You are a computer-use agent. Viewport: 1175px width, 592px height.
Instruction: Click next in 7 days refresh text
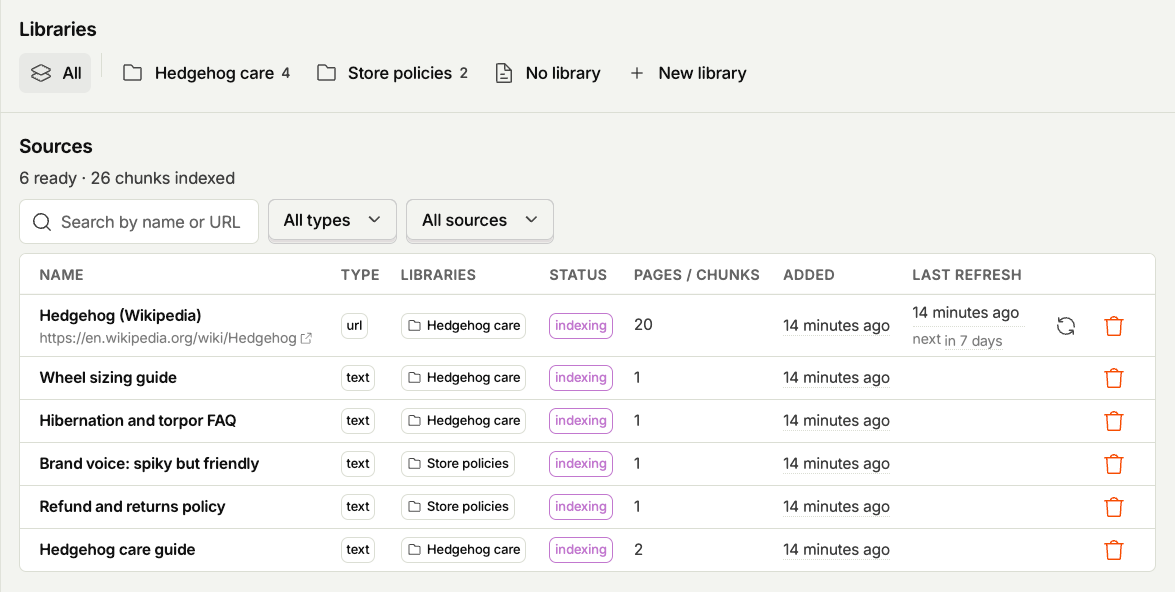coord(957,340)
